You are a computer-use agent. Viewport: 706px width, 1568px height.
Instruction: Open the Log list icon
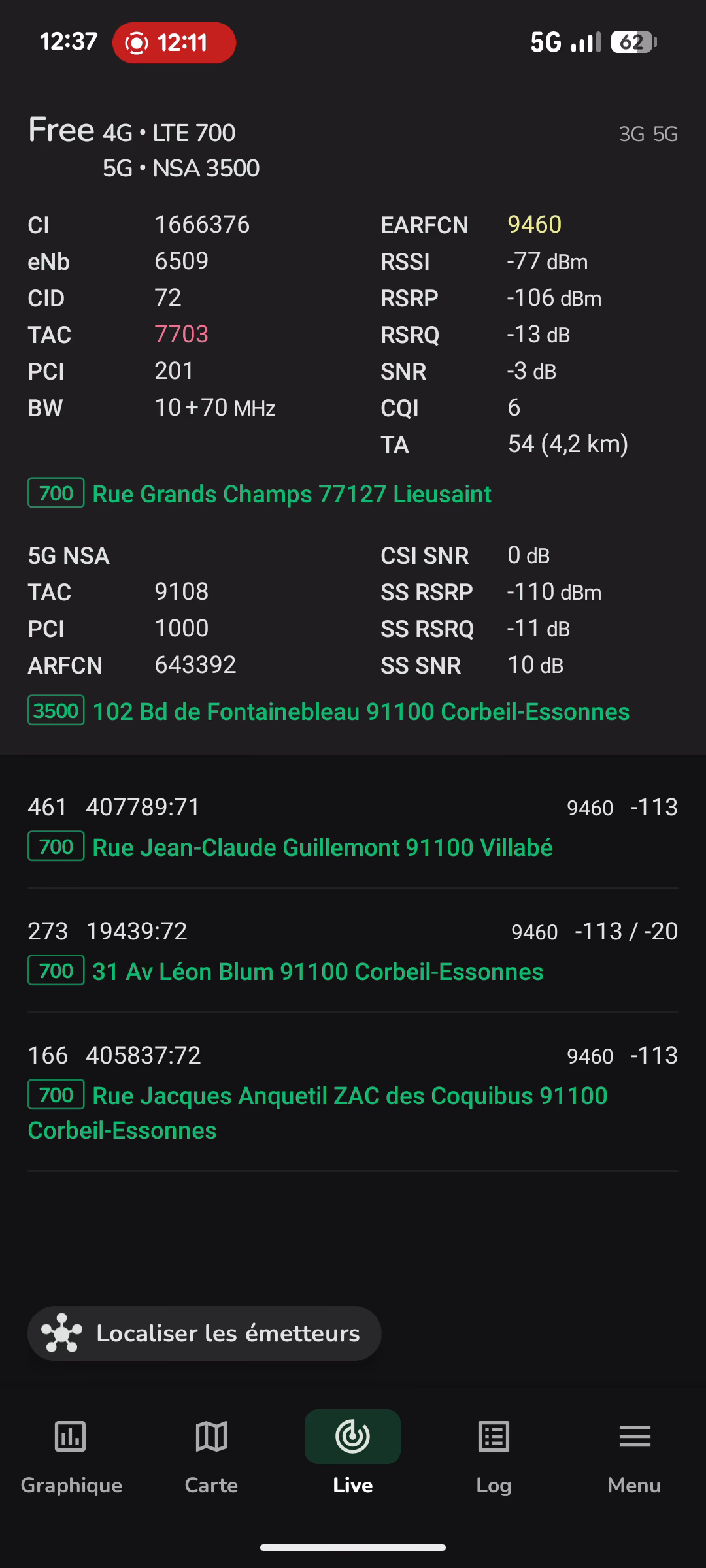[494, 1437]
